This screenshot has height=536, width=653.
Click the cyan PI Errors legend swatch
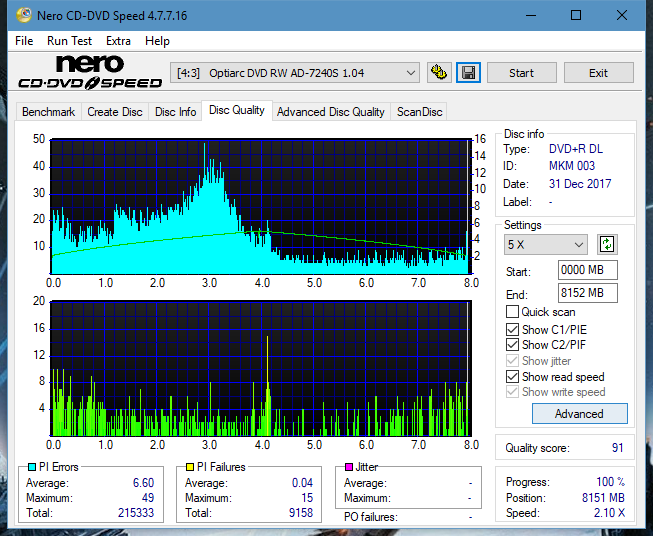[32, 467]
